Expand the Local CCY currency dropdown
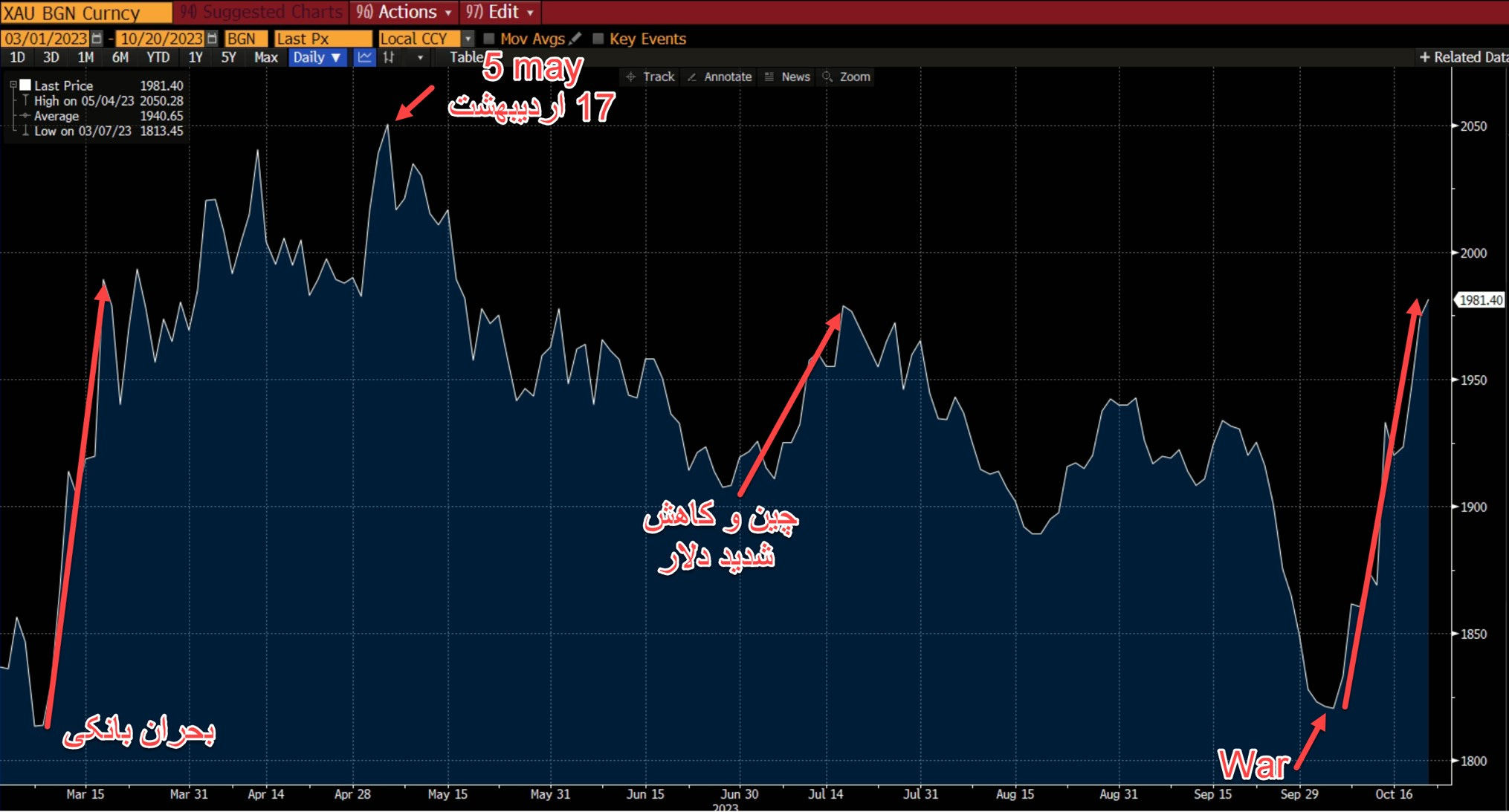 coord(468,39)
